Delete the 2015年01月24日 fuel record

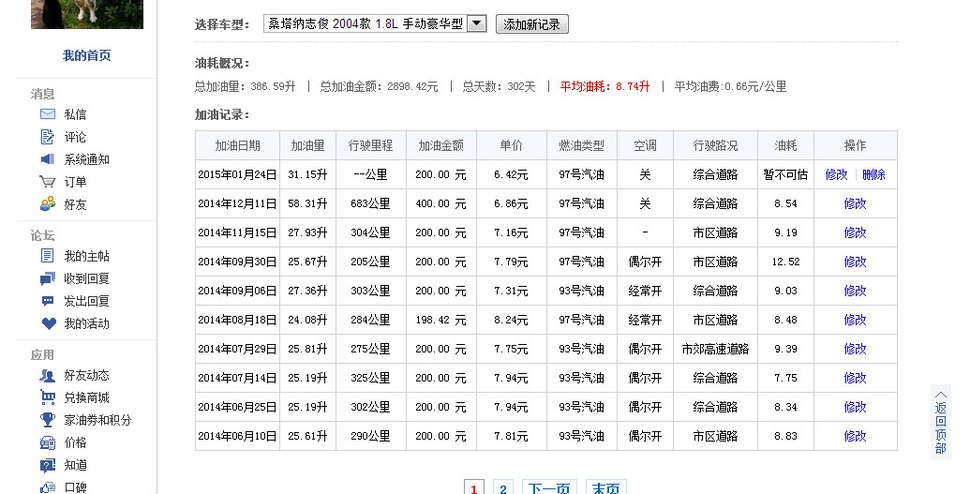[x=873, y=174]
